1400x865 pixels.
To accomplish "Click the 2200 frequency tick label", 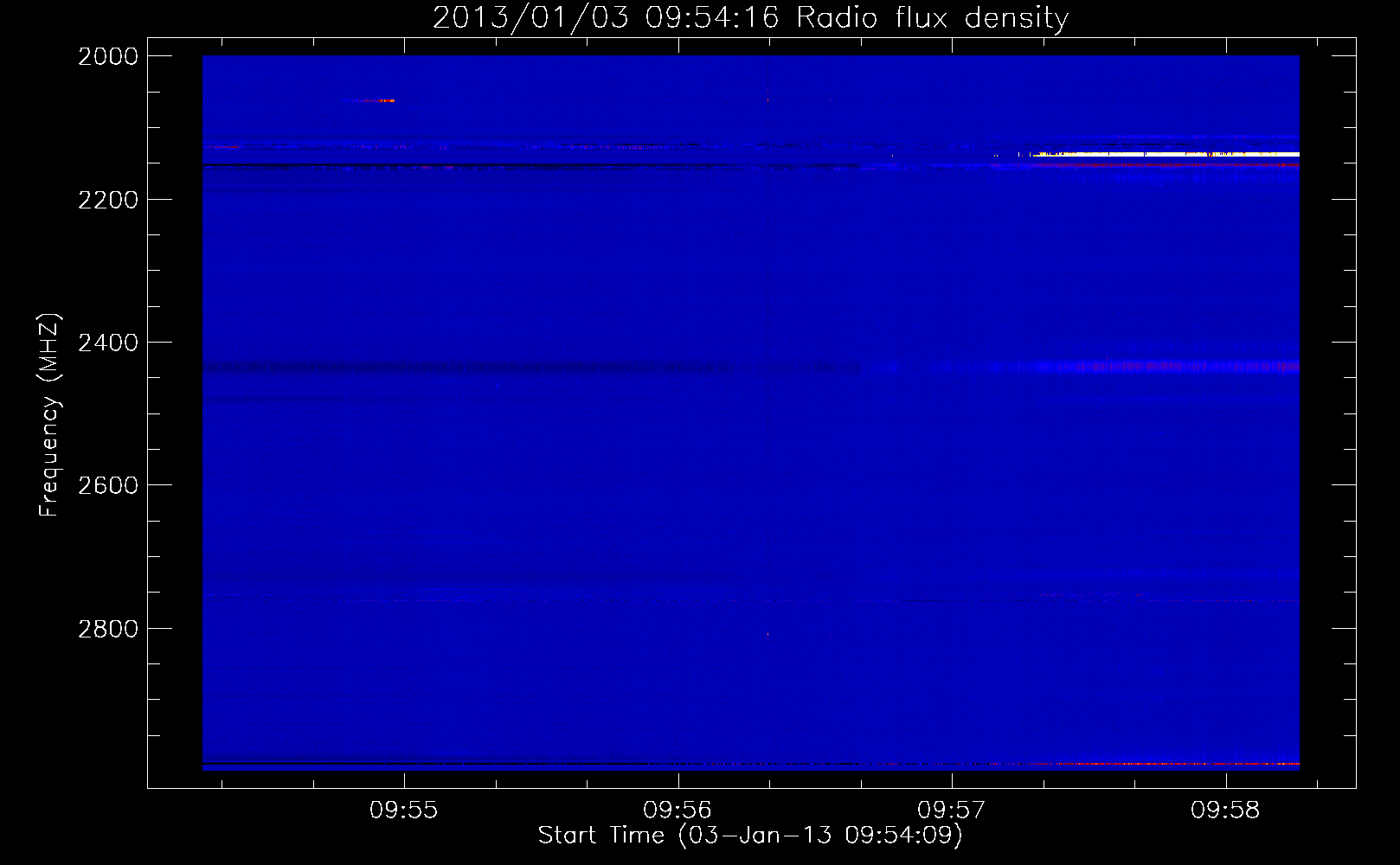I will coord(108,200).
